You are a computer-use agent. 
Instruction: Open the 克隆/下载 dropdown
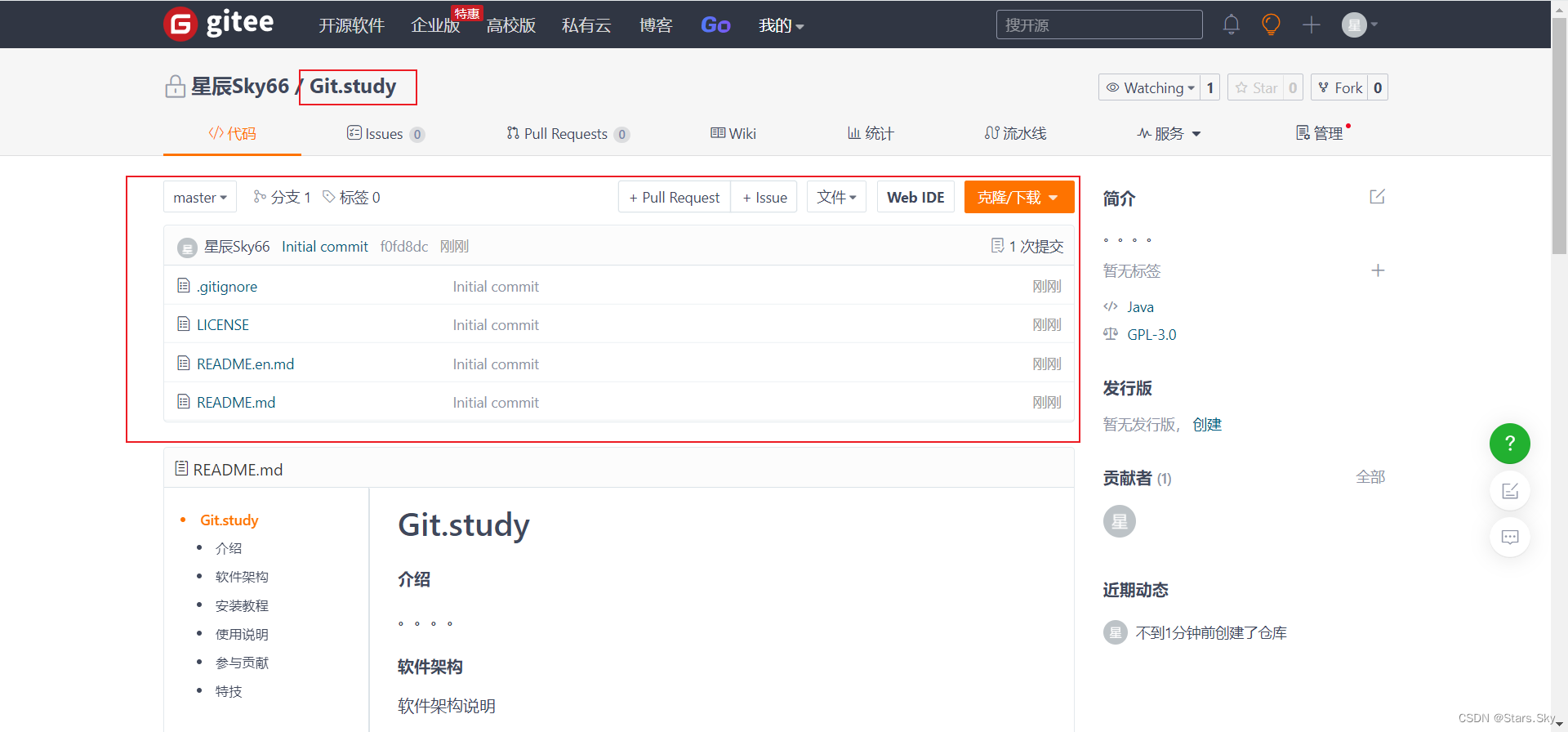tap(1018, 197)
